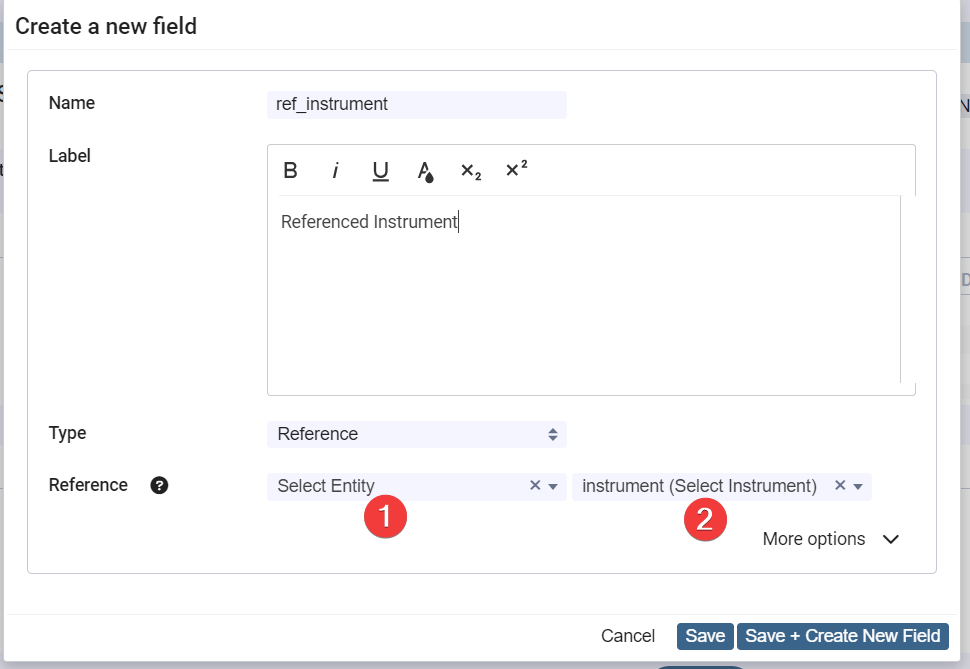Clear the instrument reference selection with its X
Image resolution: width=970 pixels, height=669 pixels.
click(840, 486)
